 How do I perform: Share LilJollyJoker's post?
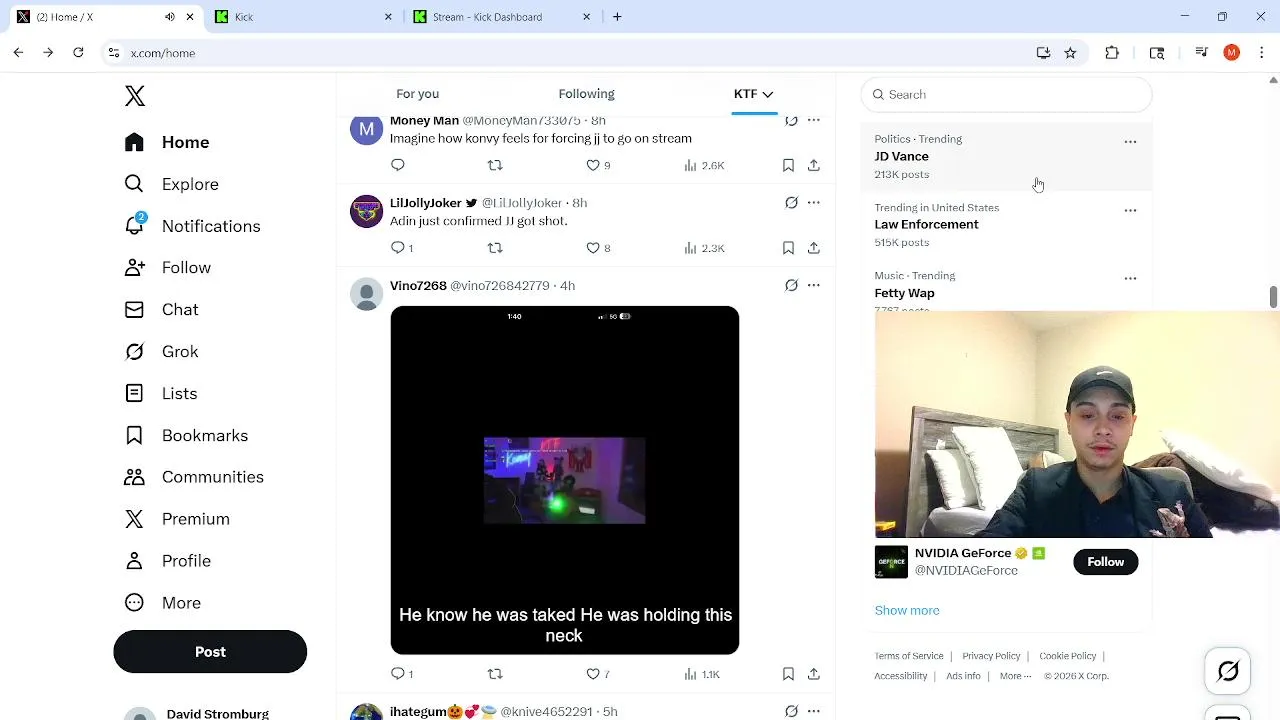click(x=814, y=248)
